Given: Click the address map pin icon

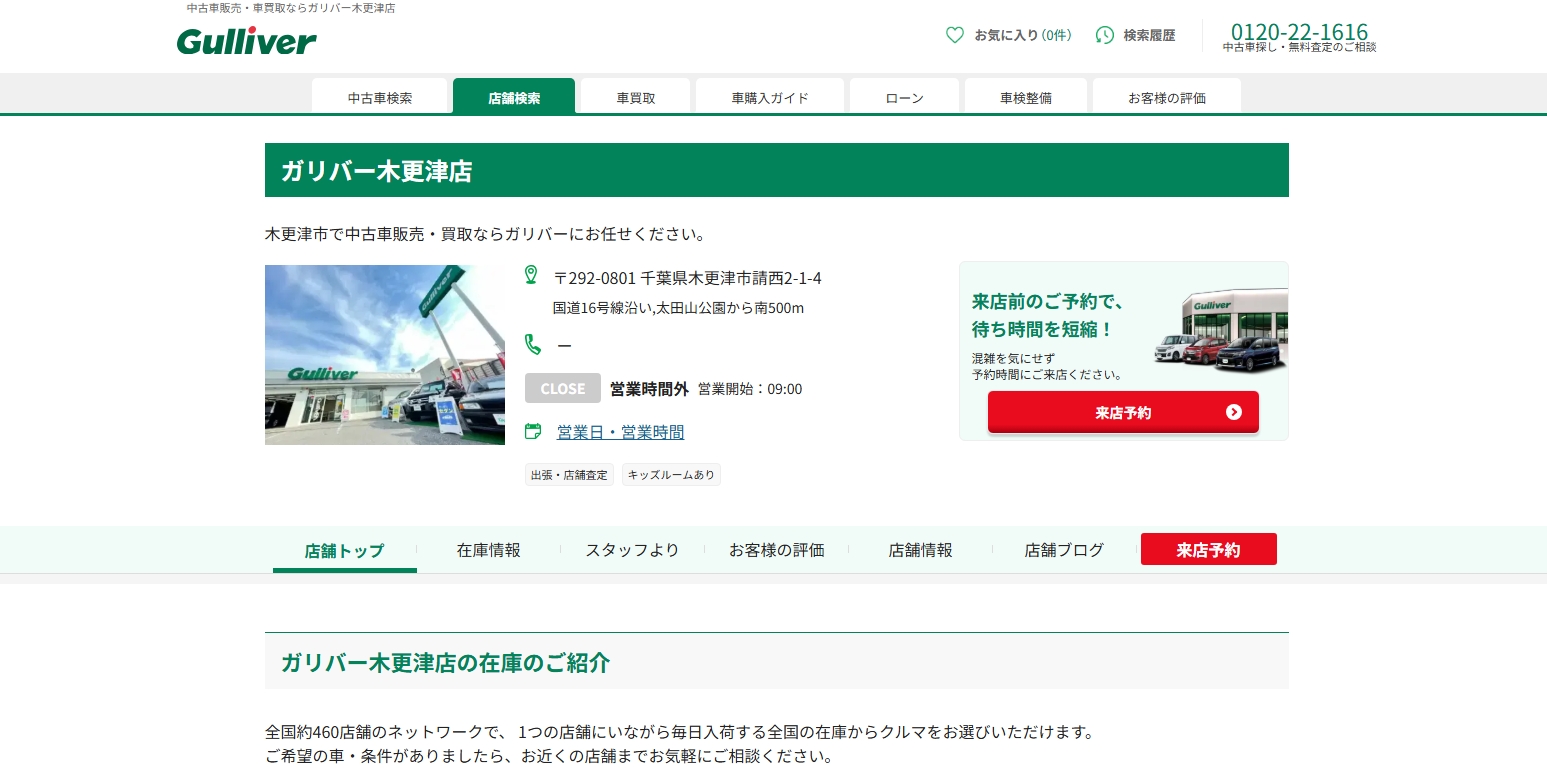Looking at the screenshot, I should (531, 275).
